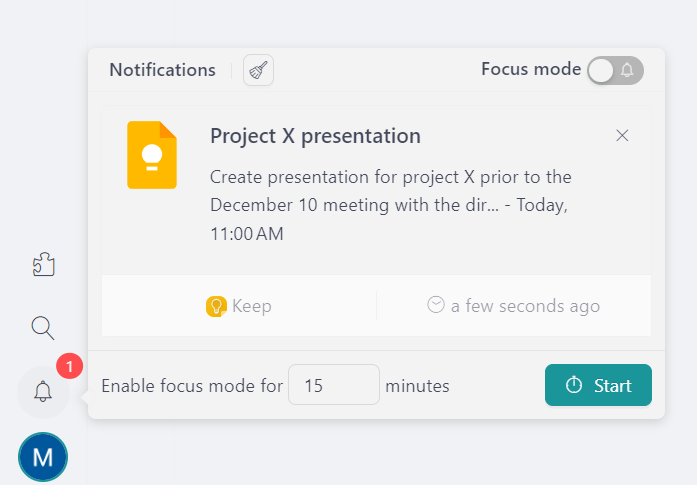Open the puzzle piece extensions icon
Screen dimensions: 697x485
point(43,264)
